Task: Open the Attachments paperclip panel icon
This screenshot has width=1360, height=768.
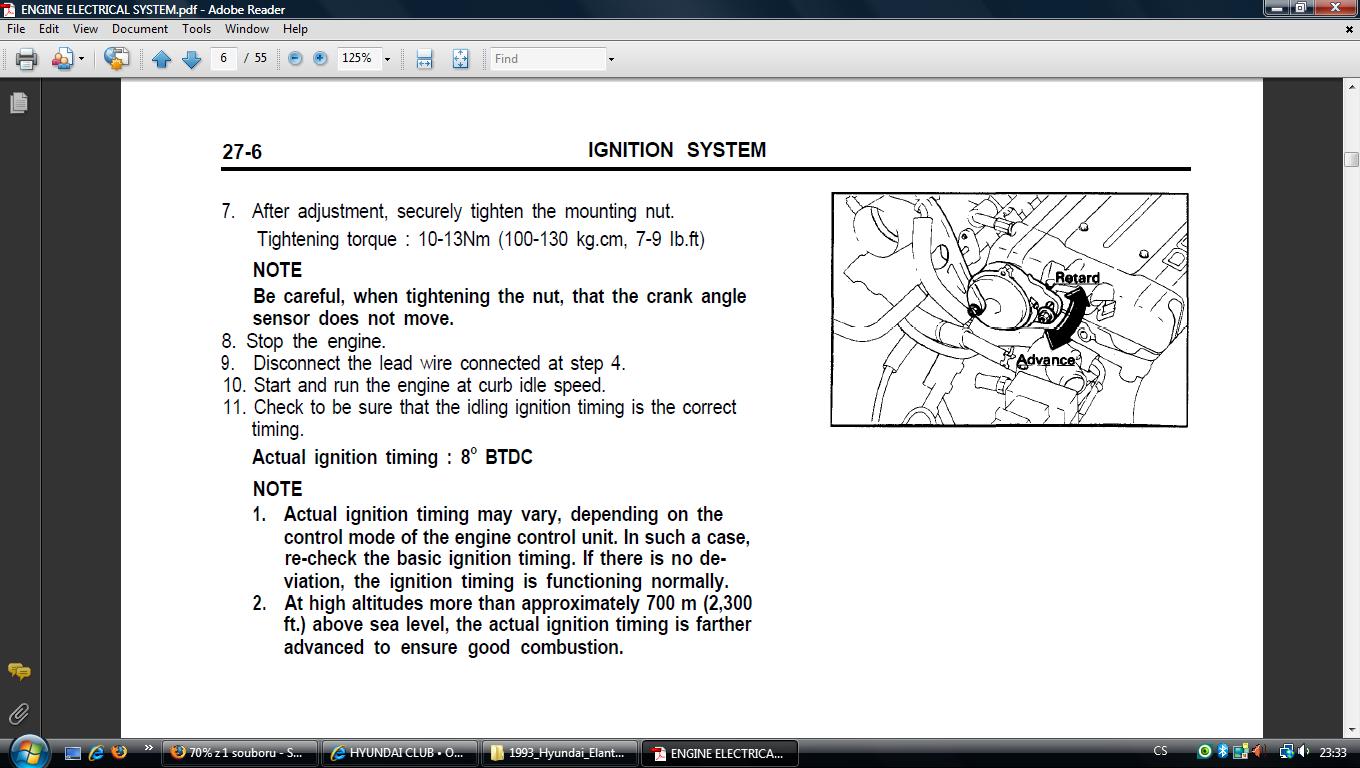Action: 18,713
